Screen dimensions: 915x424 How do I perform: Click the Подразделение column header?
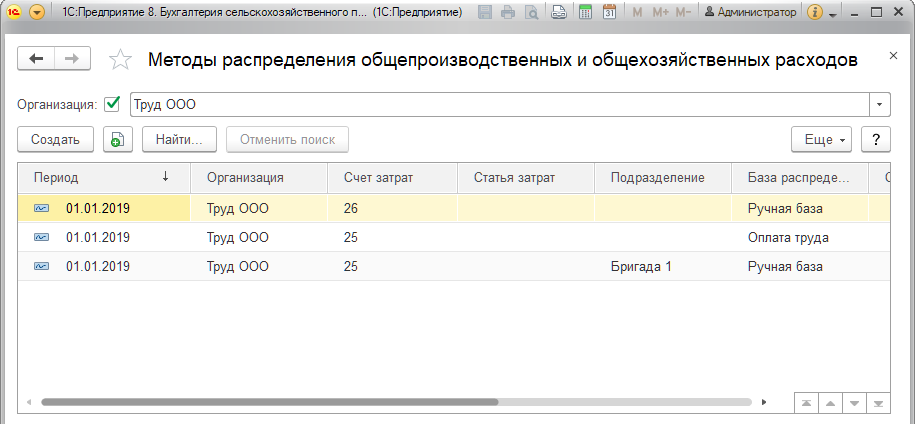pos(663,178)
